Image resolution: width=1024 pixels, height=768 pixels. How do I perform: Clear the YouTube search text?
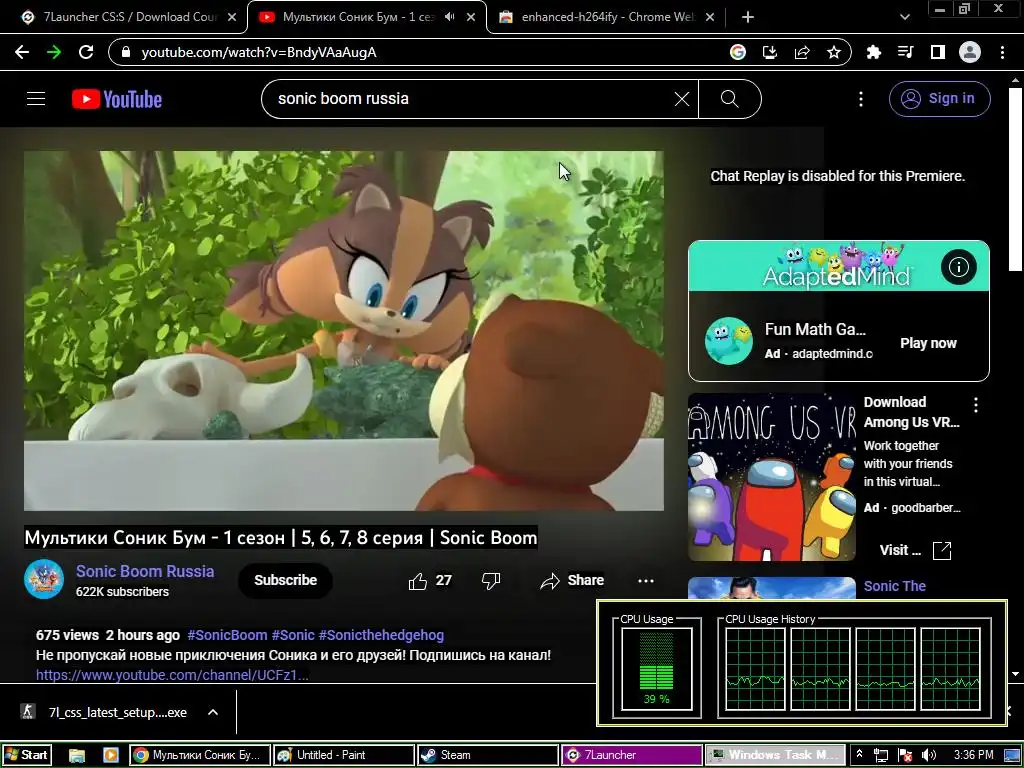point(681,99)
